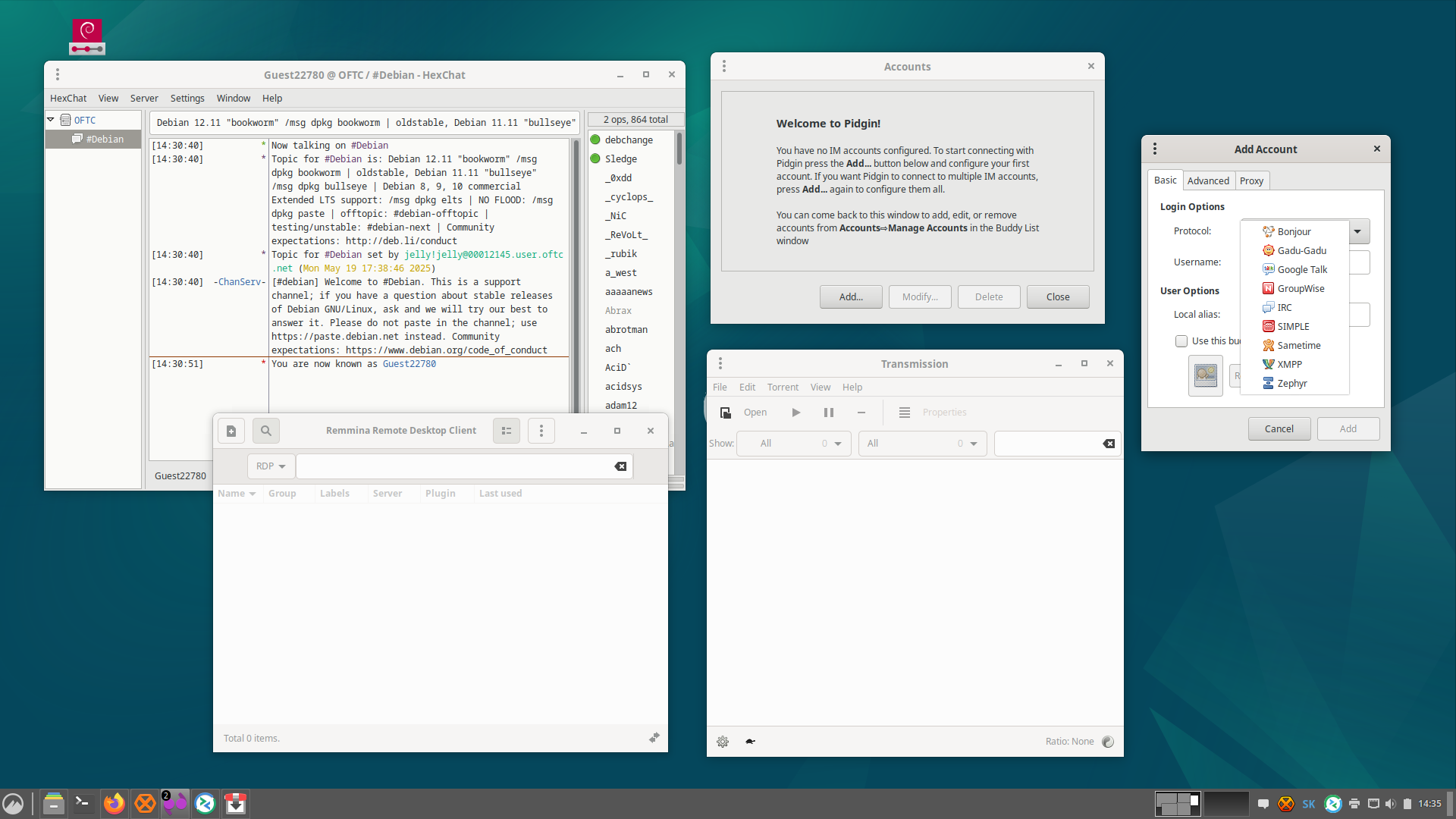Click the volume icon in system tray
1456x819 pixels.
(1390, 804)
